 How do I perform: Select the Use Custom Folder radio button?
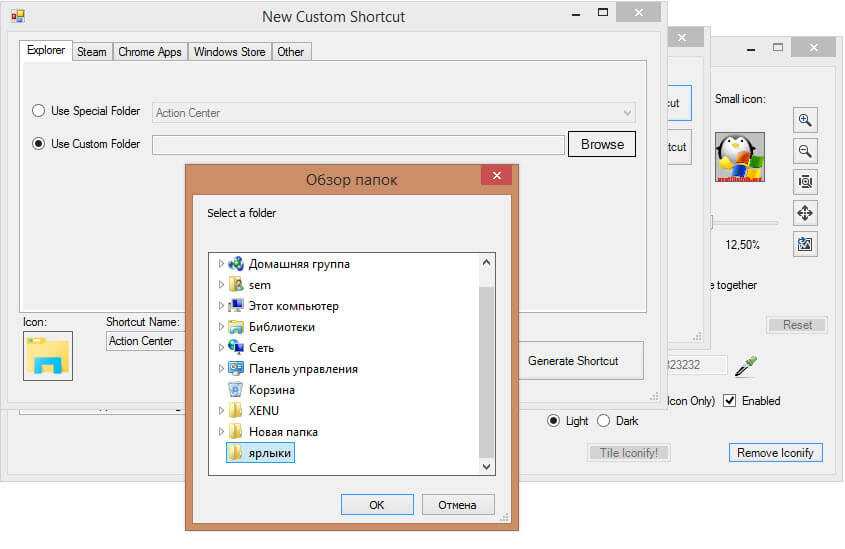[x=39, y=144]
